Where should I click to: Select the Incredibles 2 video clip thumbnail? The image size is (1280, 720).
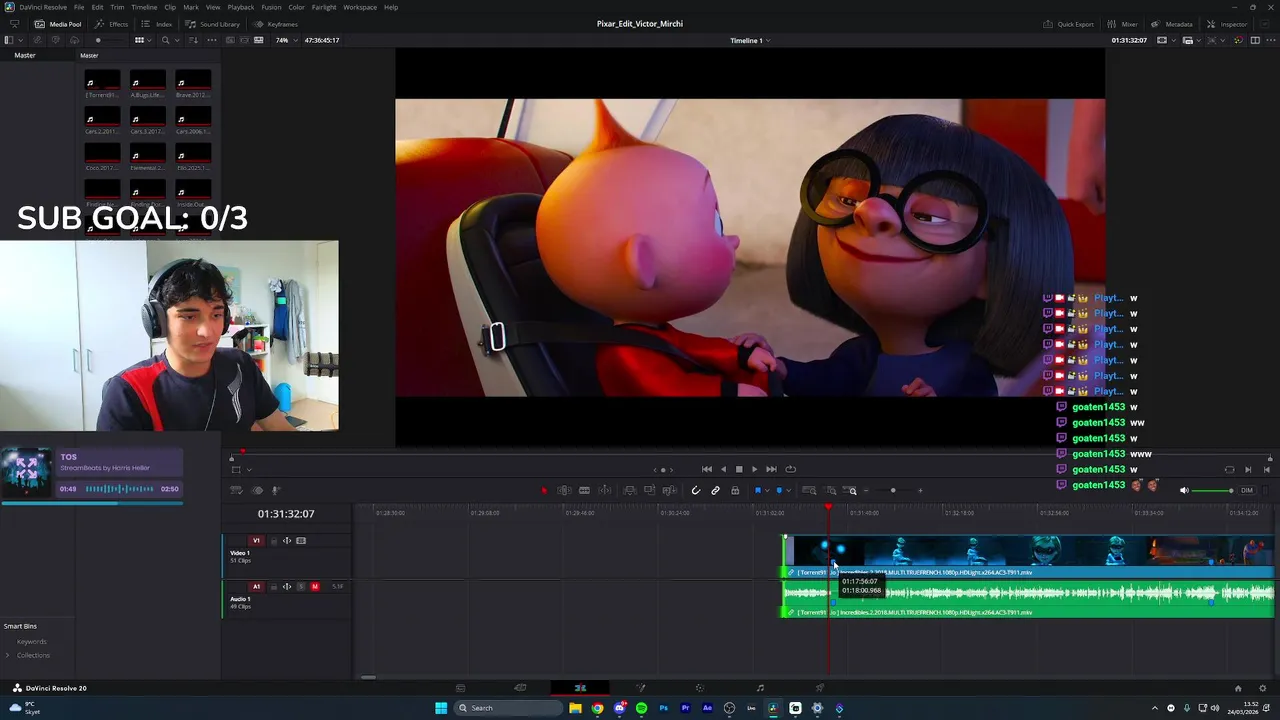click(1028, 551)
